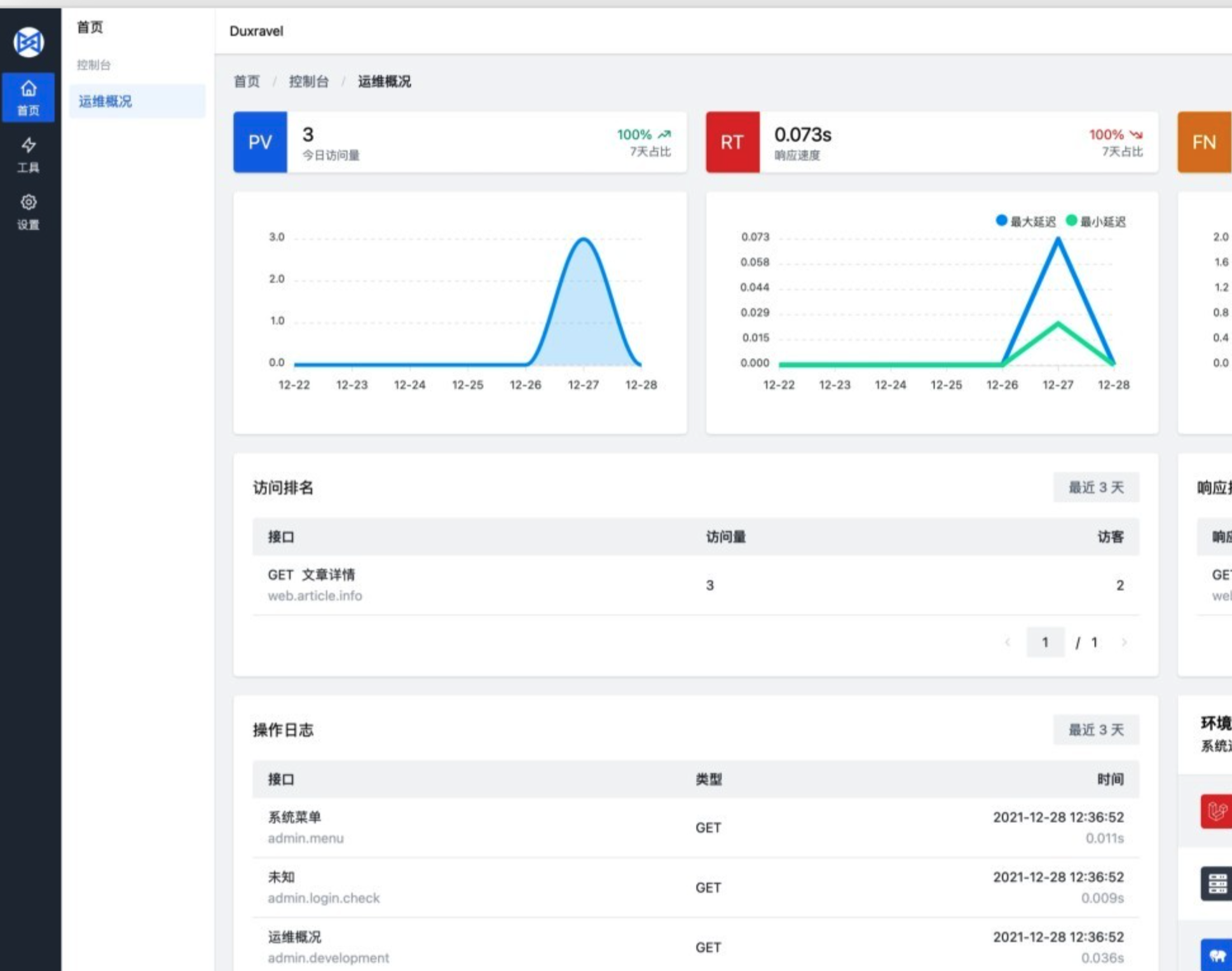Image resolution: width=1232 pixels, height=971 pixels.
Task: Toggle the 最大延迟 legend series
Action: tap(1025, 221)
